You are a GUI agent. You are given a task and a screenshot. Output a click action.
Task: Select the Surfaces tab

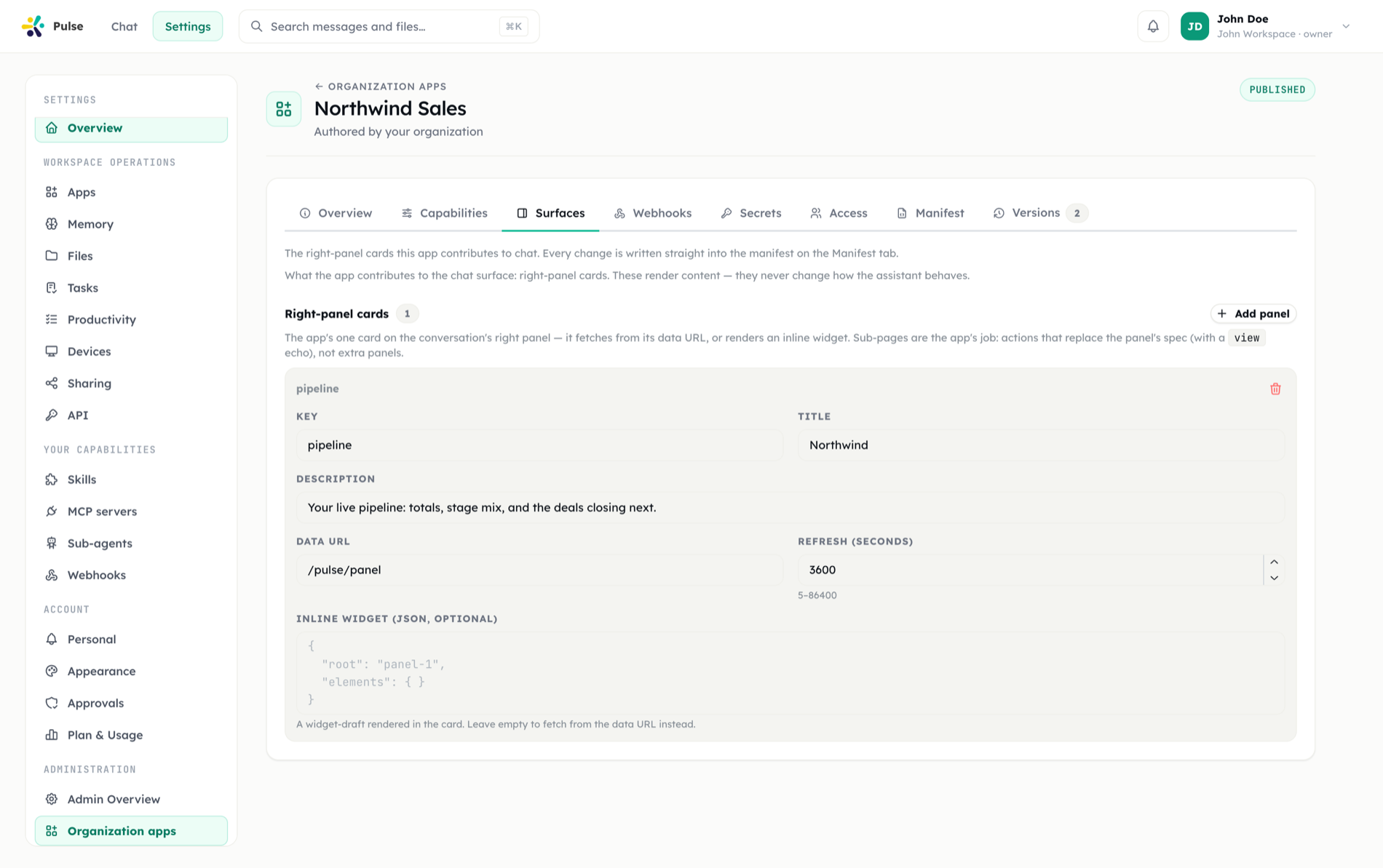click(550, 213)
